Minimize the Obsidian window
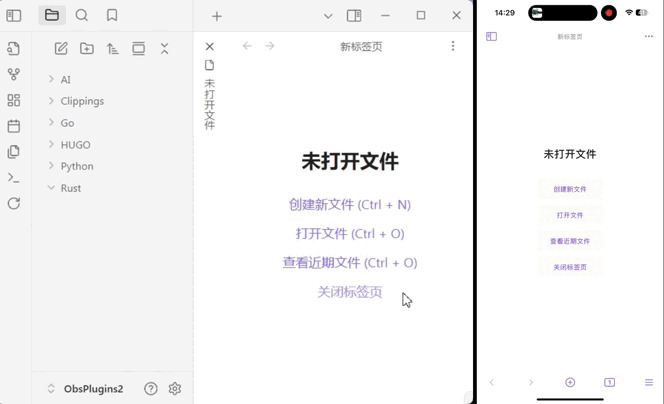664x404 pixels. 385,16
